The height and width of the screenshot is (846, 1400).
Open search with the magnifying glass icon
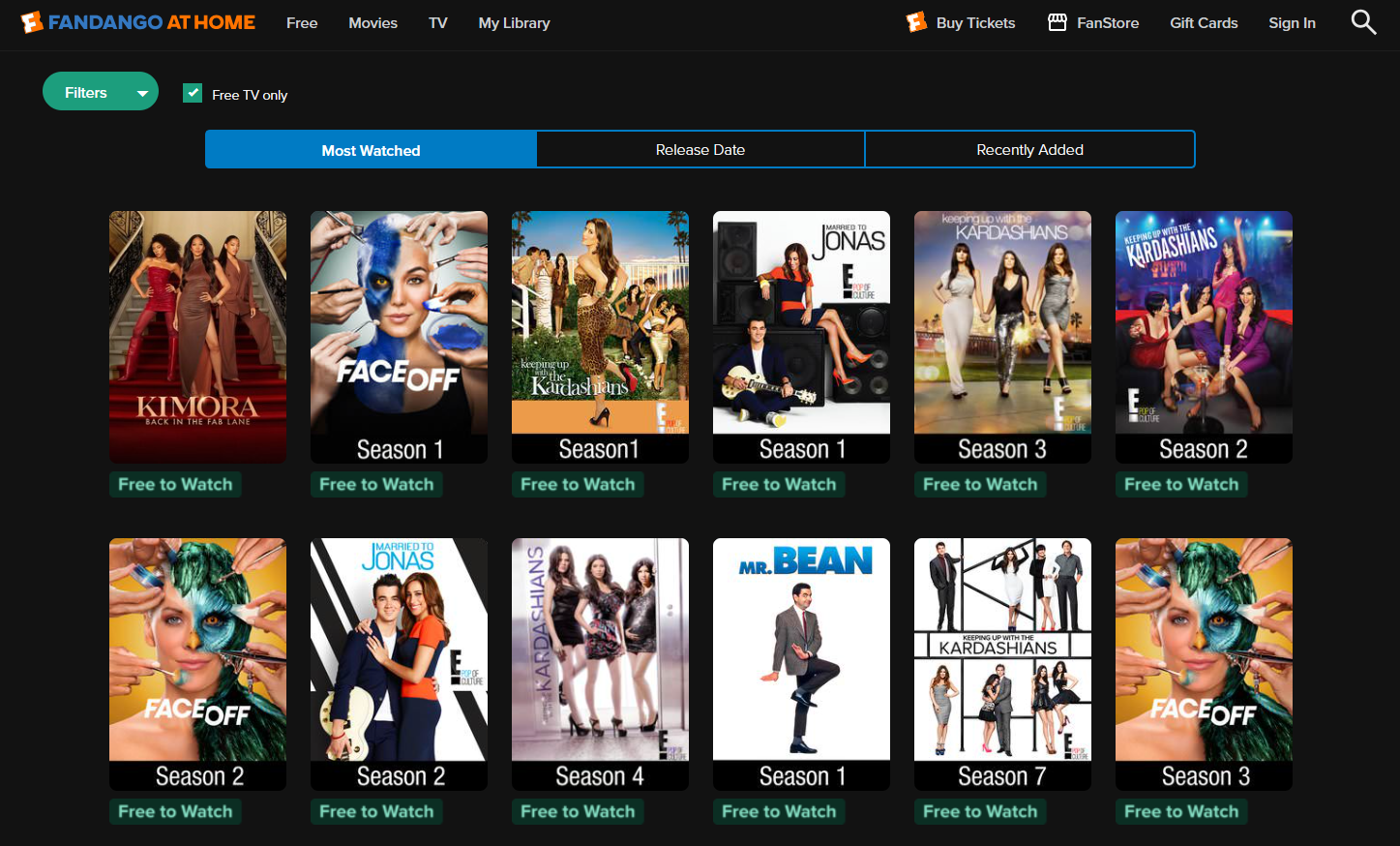tap(1363, 22)
